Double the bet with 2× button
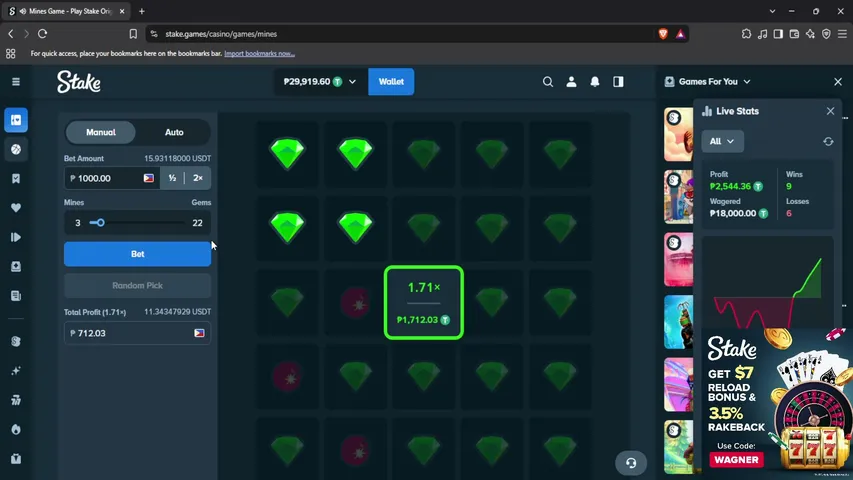 click(198, 178)
